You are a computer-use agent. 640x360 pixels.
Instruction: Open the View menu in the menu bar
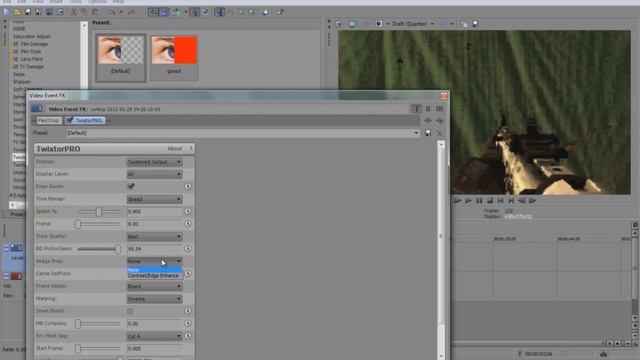click(38, 2)
